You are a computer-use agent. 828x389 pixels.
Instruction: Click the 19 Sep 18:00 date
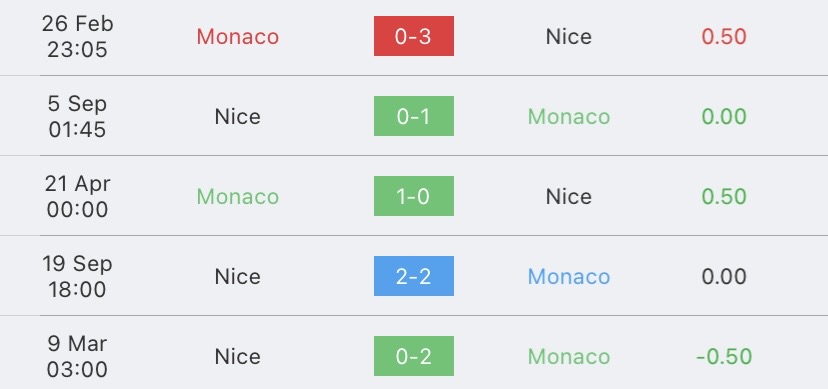pyautogui.click(x=78, y=276)
